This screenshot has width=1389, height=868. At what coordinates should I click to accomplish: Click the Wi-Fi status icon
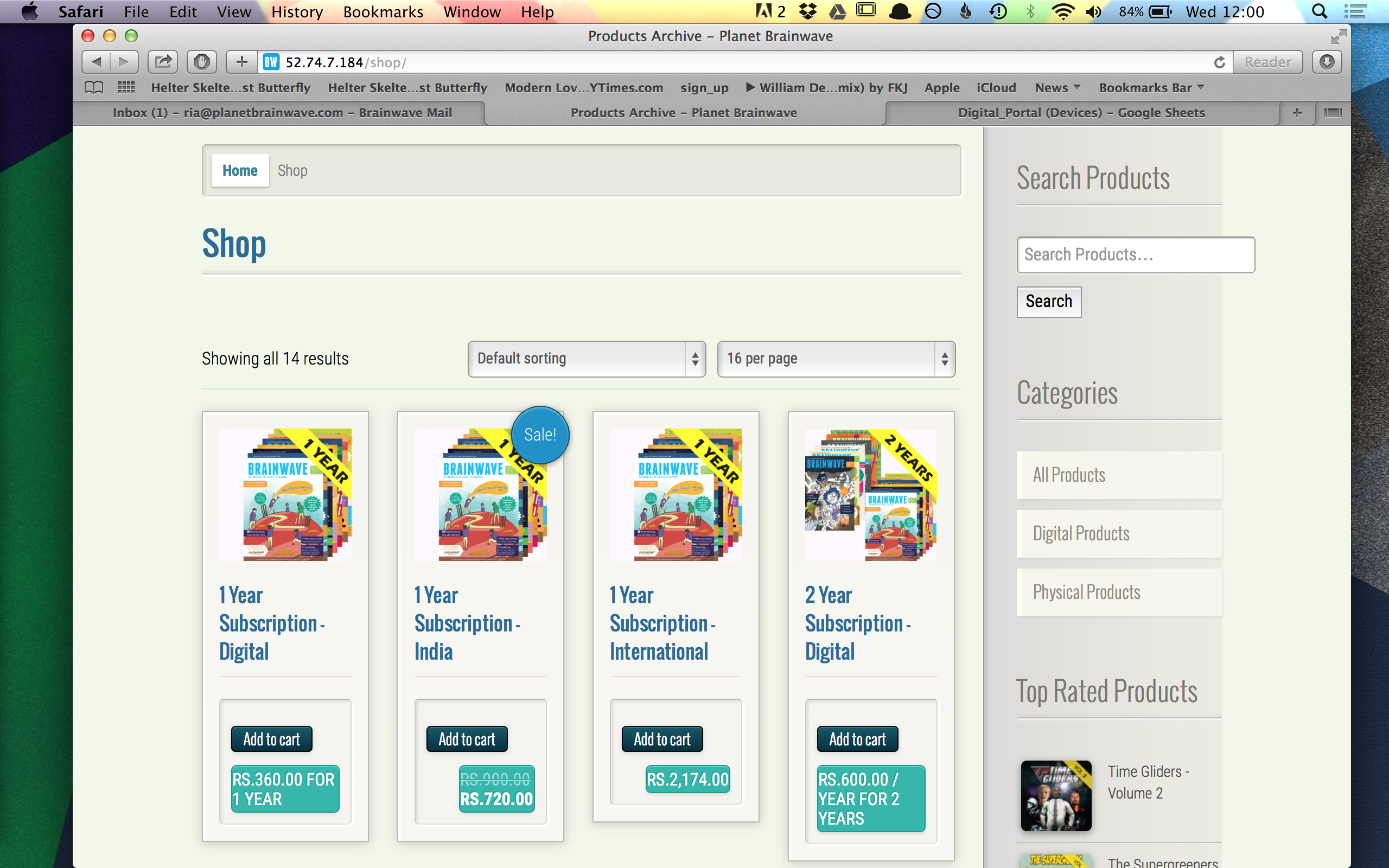click(x=1063, y=11)
